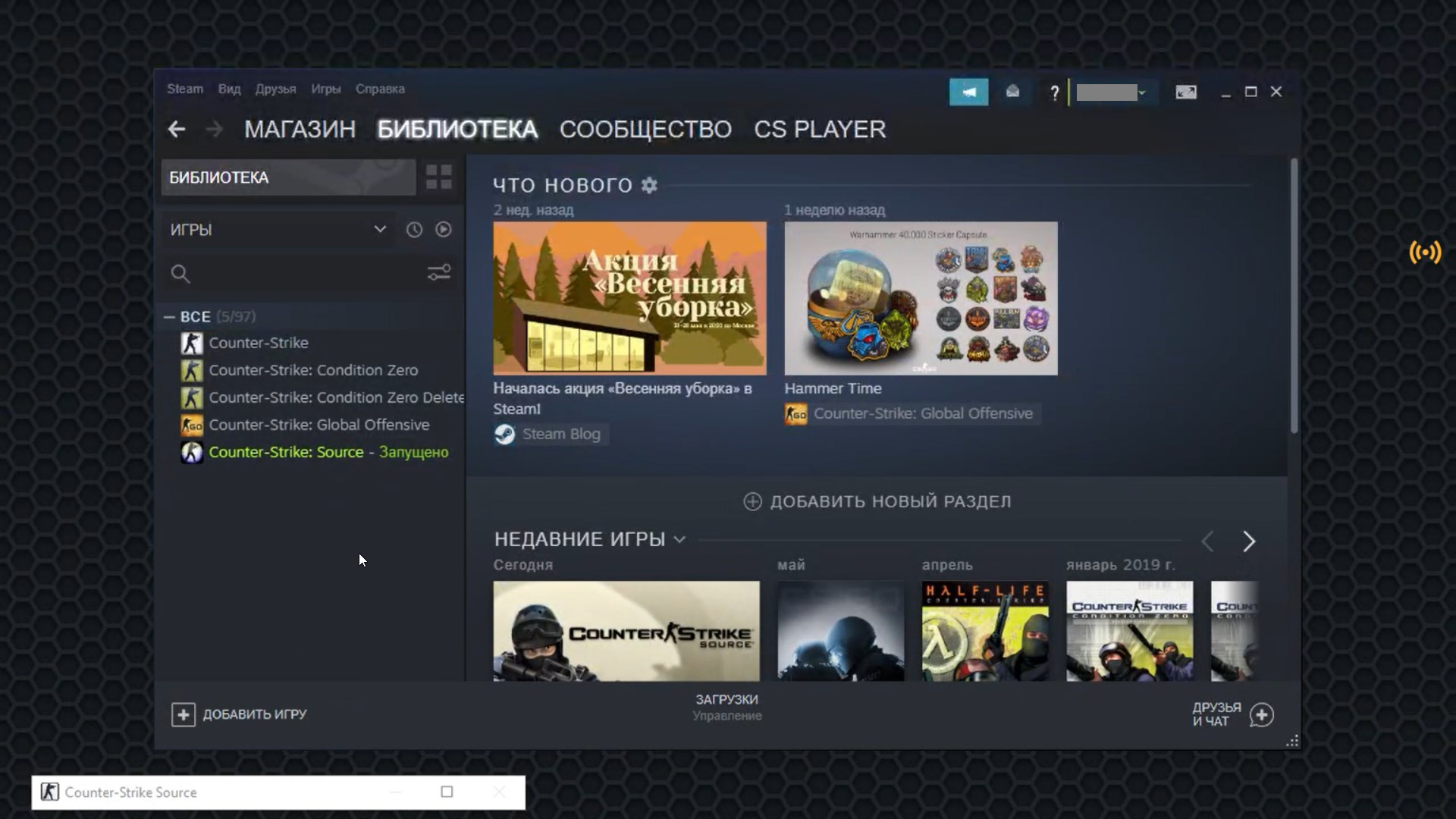The height and width of the screenshot is (819, 1456).
Task: Open What's New settings gear
Action: coord(649,185)
